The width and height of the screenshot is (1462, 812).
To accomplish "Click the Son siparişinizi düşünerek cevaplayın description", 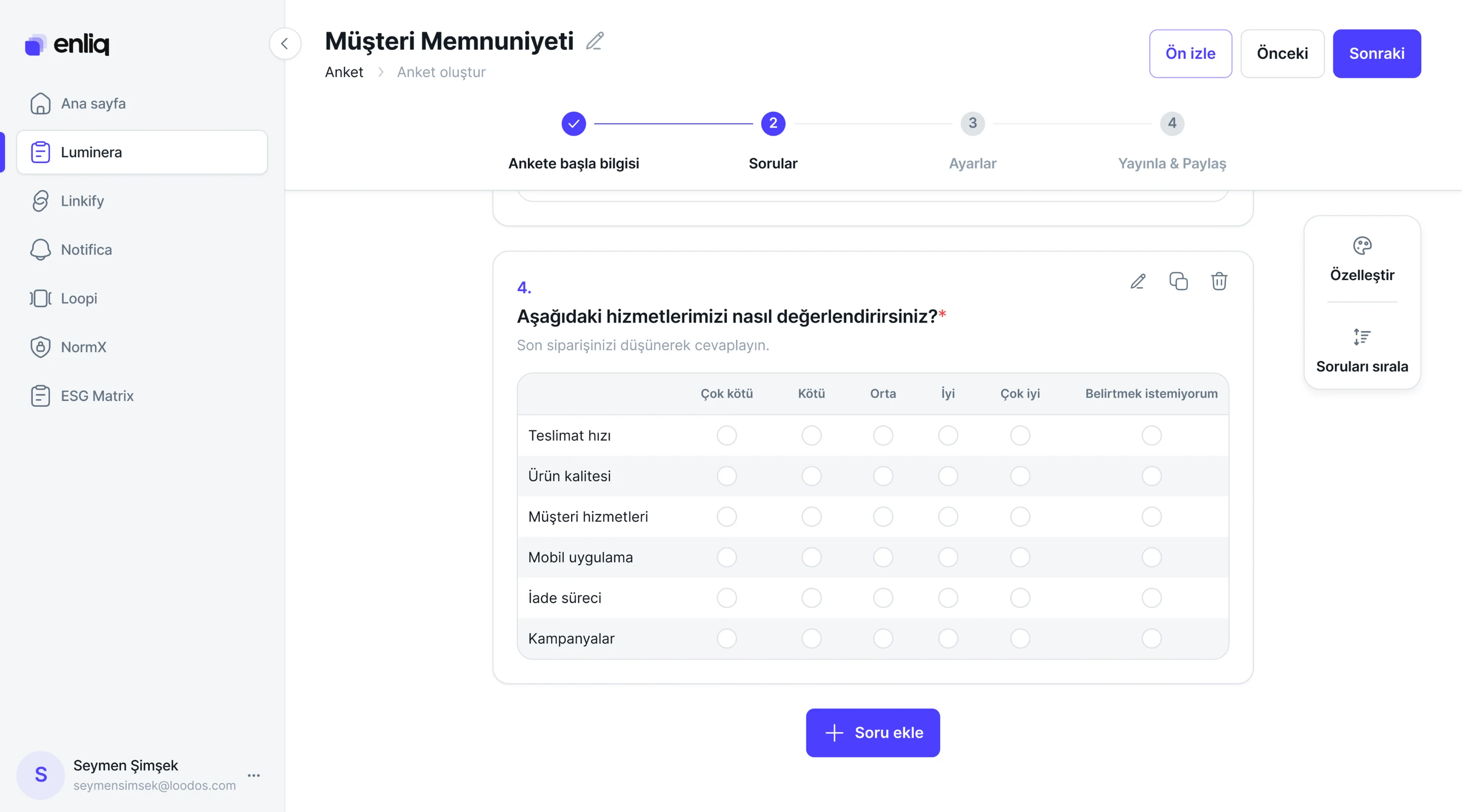I will pyautogui.click(x=643, y=345).
